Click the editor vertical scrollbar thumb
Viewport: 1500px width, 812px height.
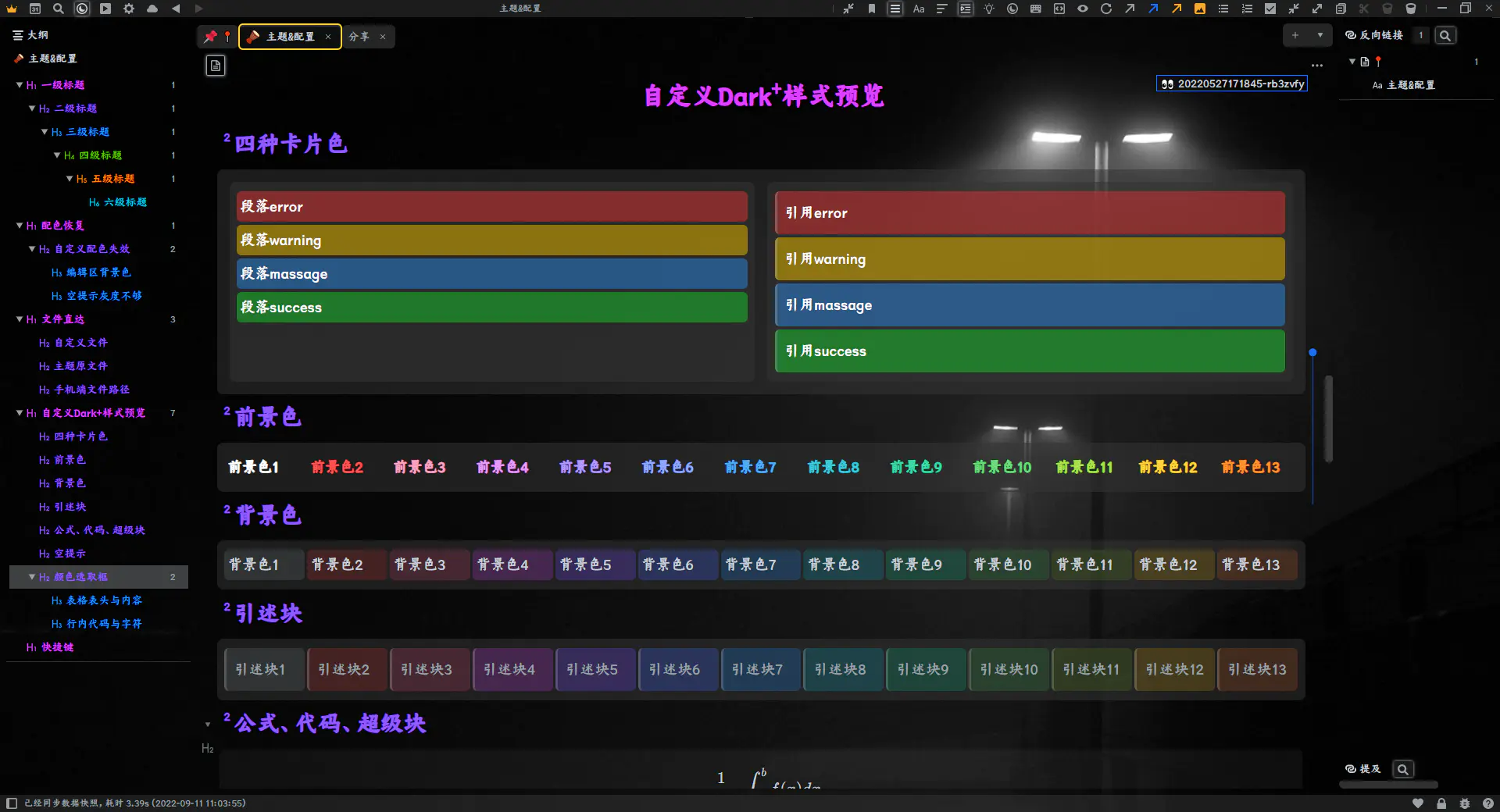1328,418
